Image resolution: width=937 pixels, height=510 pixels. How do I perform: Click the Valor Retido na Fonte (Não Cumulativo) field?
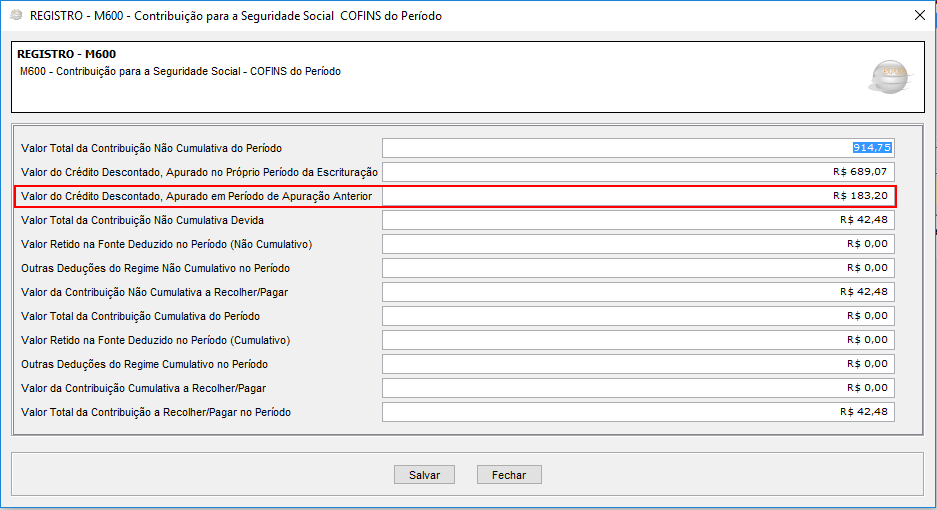click(x=638, y=244)
